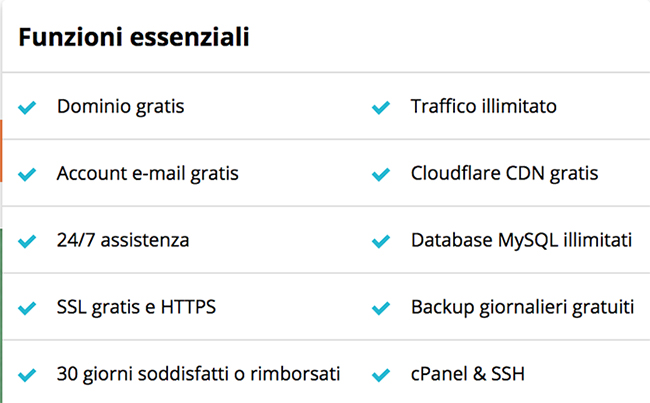Click the checkmark beside Traffico illimitato
The width and height of the screenshot is (650, 403).
coord(380,107)
